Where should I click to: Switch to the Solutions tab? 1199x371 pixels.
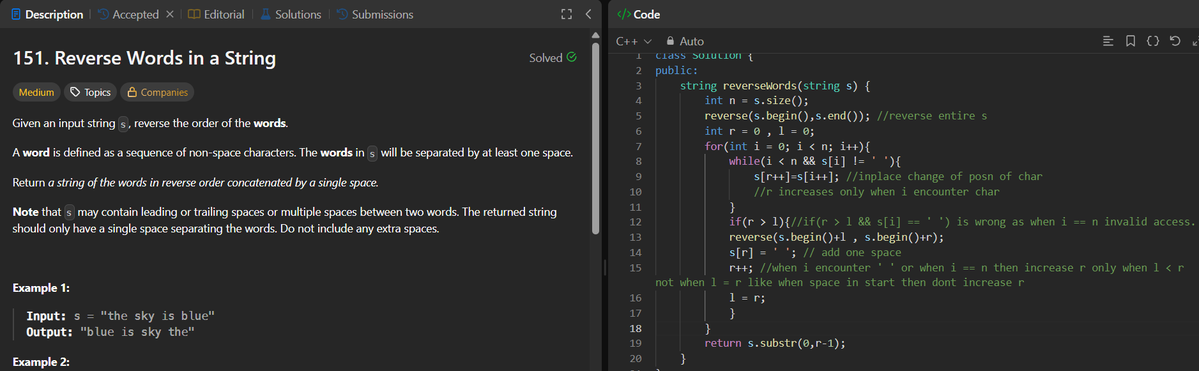[x=291, y=15]
